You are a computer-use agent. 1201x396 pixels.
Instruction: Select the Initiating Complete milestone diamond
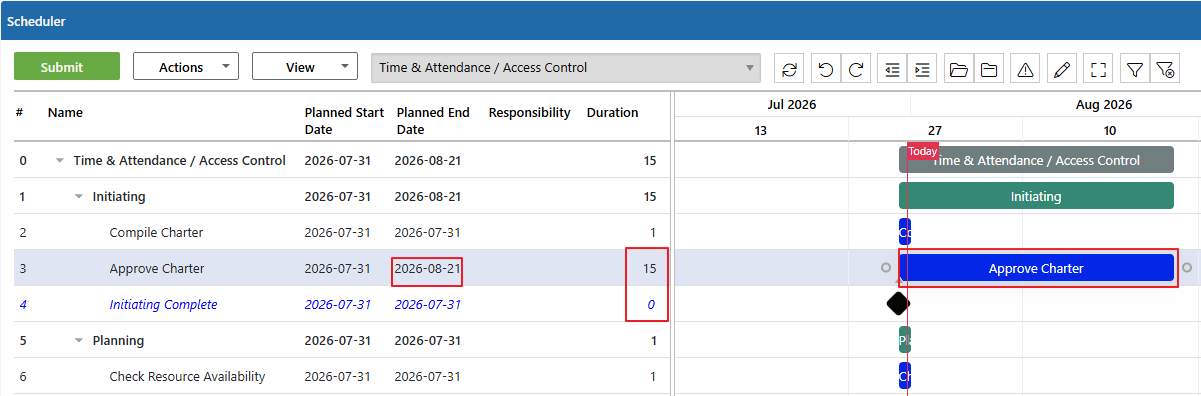898,303
